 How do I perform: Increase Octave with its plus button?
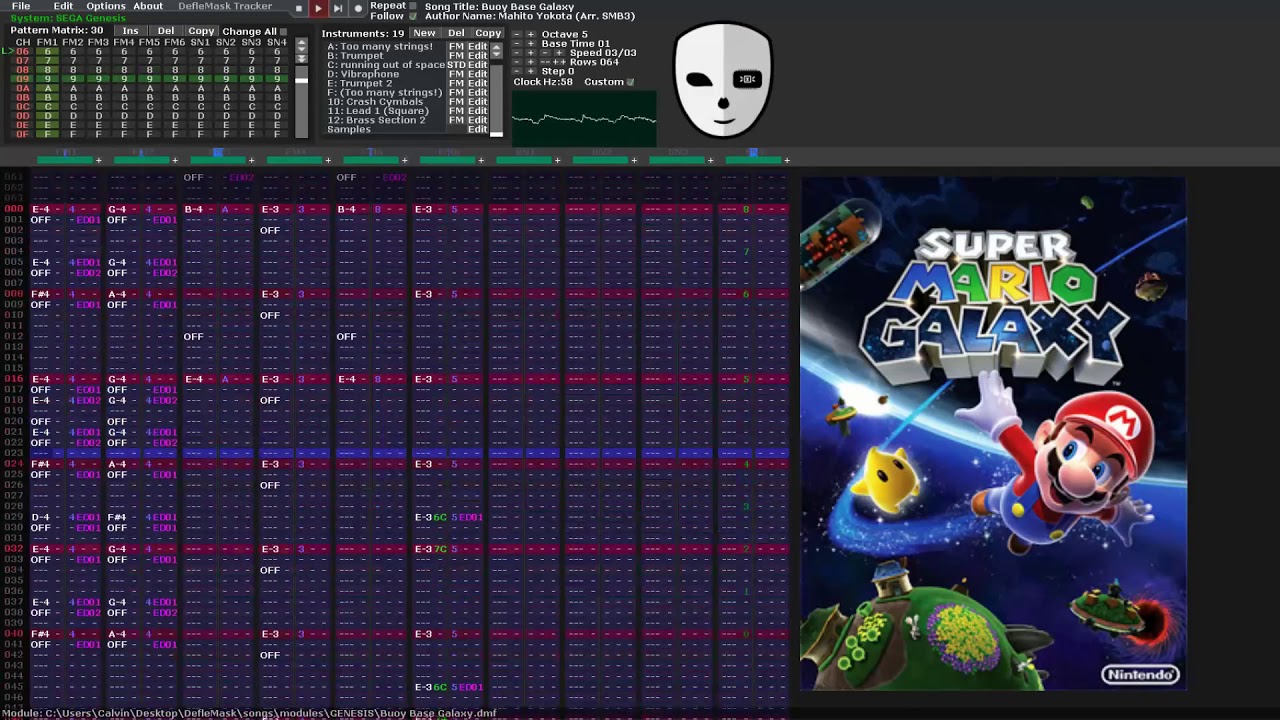click(x=531, y=34)
